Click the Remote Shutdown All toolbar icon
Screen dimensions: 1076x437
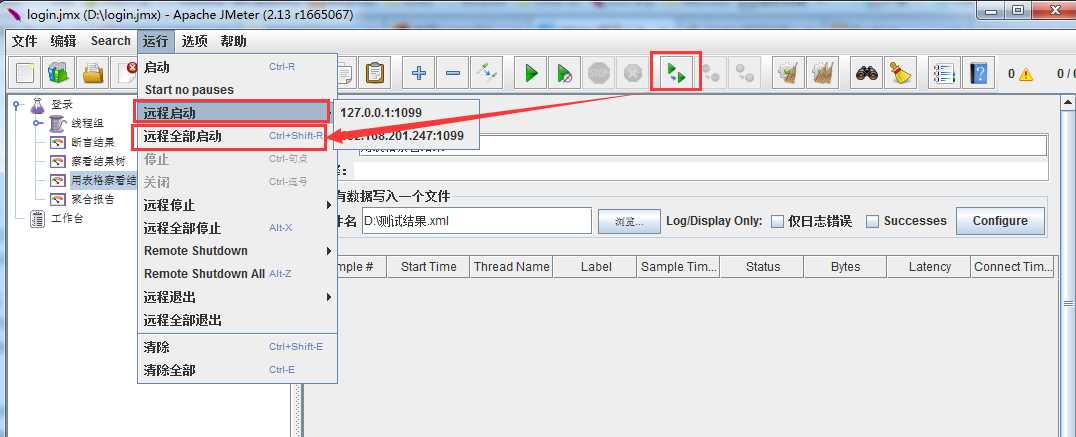tap(745, 72)
